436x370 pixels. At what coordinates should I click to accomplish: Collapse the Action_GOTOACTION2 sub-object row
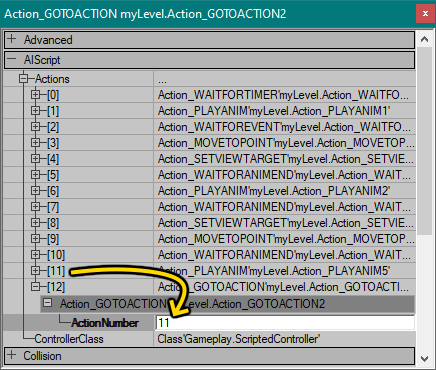coord(48,303)
